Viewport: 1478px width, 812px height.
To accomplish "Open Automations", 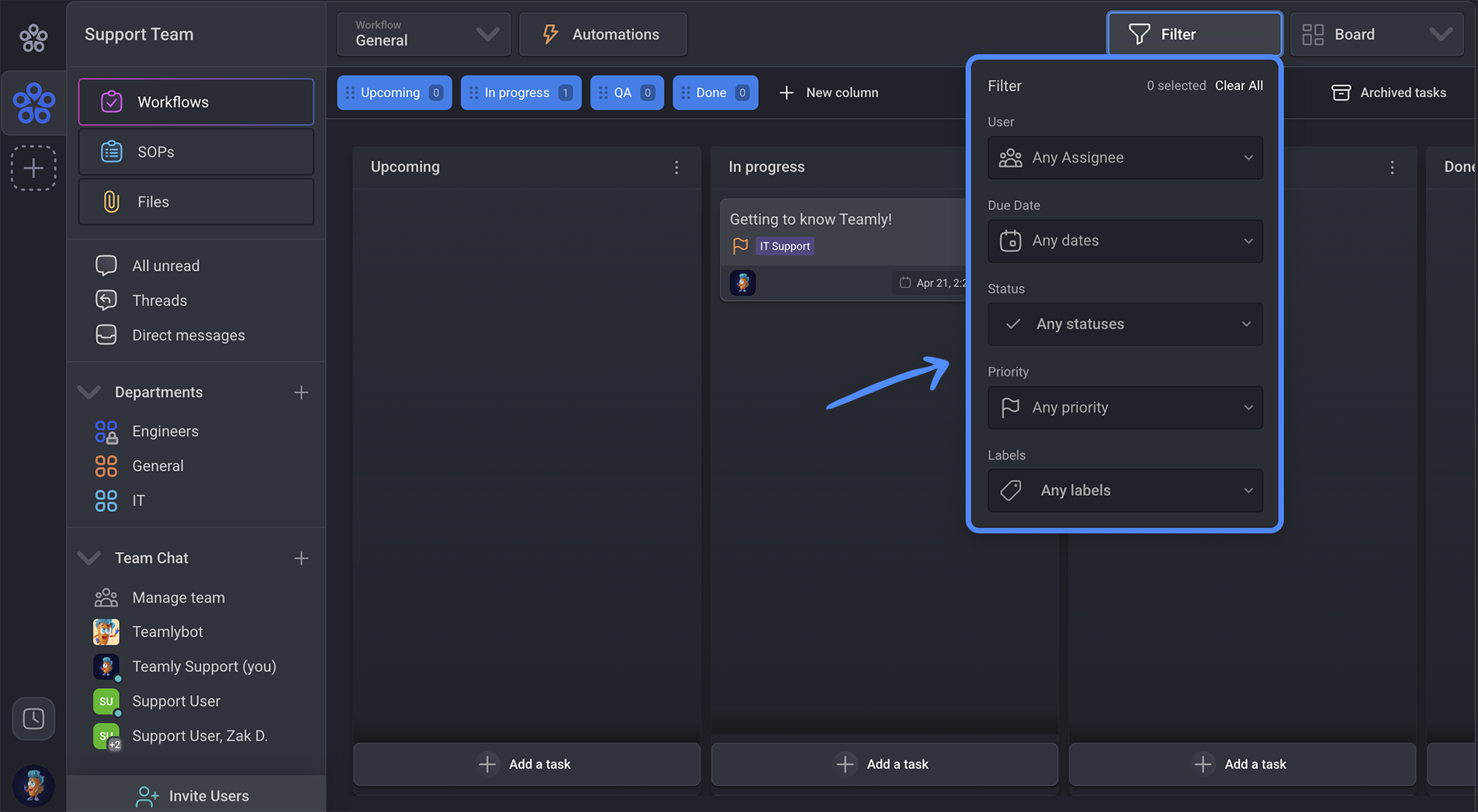I will point(603,34).
